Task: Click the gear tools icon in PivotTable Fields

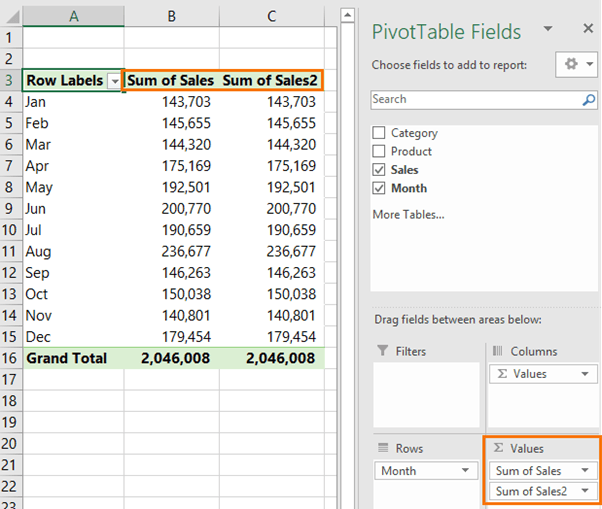Action: [x=571, y=64]
